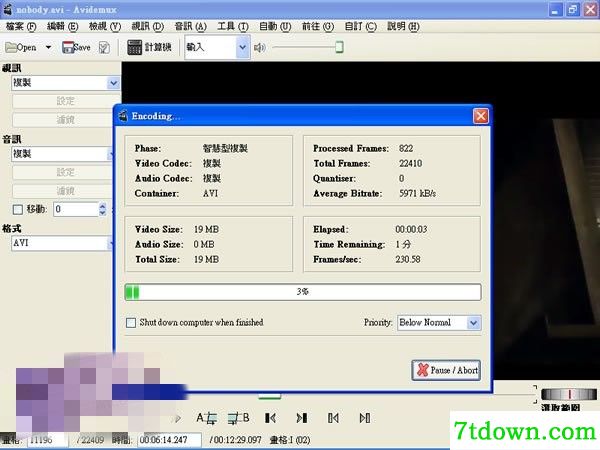The width and height of the screenshot is (600, 450).
Task: Click the total duration 00:12:29.097 text
Action: pos(235,440)
